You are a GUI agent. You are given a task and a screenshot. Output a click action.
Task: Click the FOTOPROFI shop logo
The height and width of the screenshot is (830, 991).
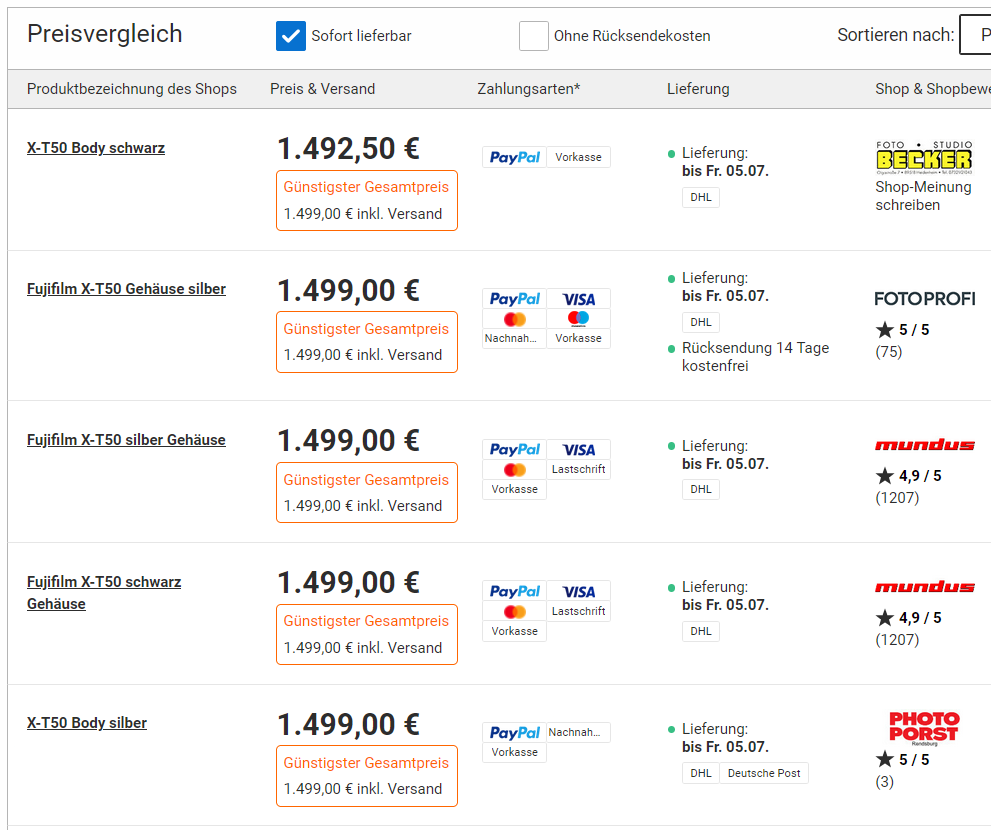point(924,299)
